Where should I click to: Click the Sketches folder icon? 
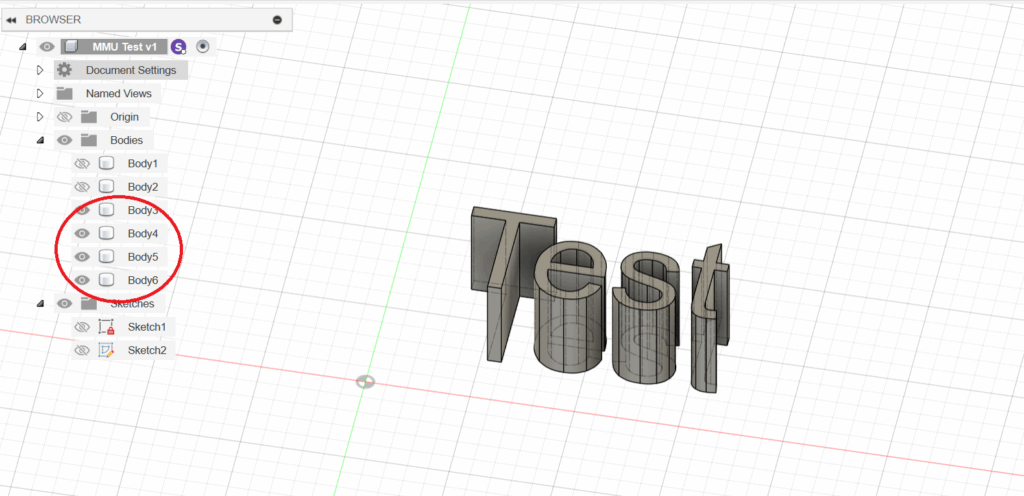coord(89,303)
